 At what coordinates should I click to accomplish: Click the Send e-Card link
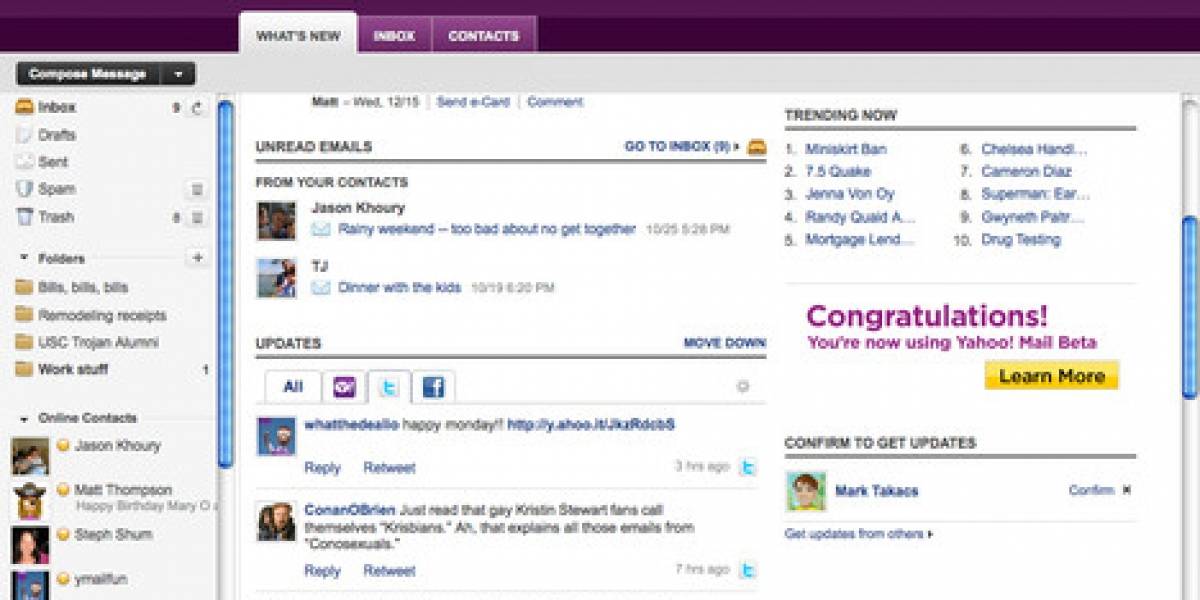pos(473,102)
